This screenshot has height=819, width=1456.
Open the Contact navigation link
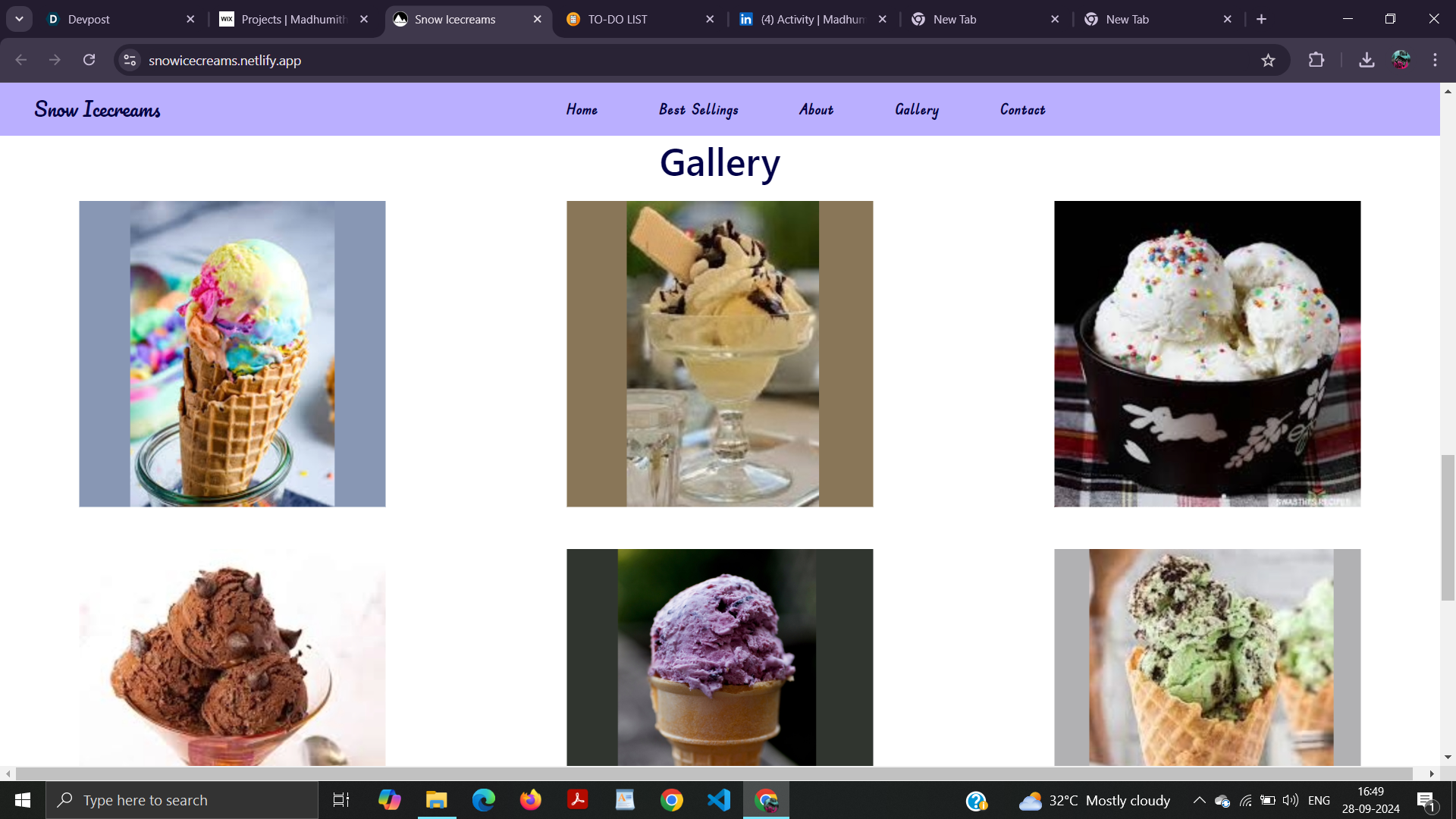(1022, 110)
